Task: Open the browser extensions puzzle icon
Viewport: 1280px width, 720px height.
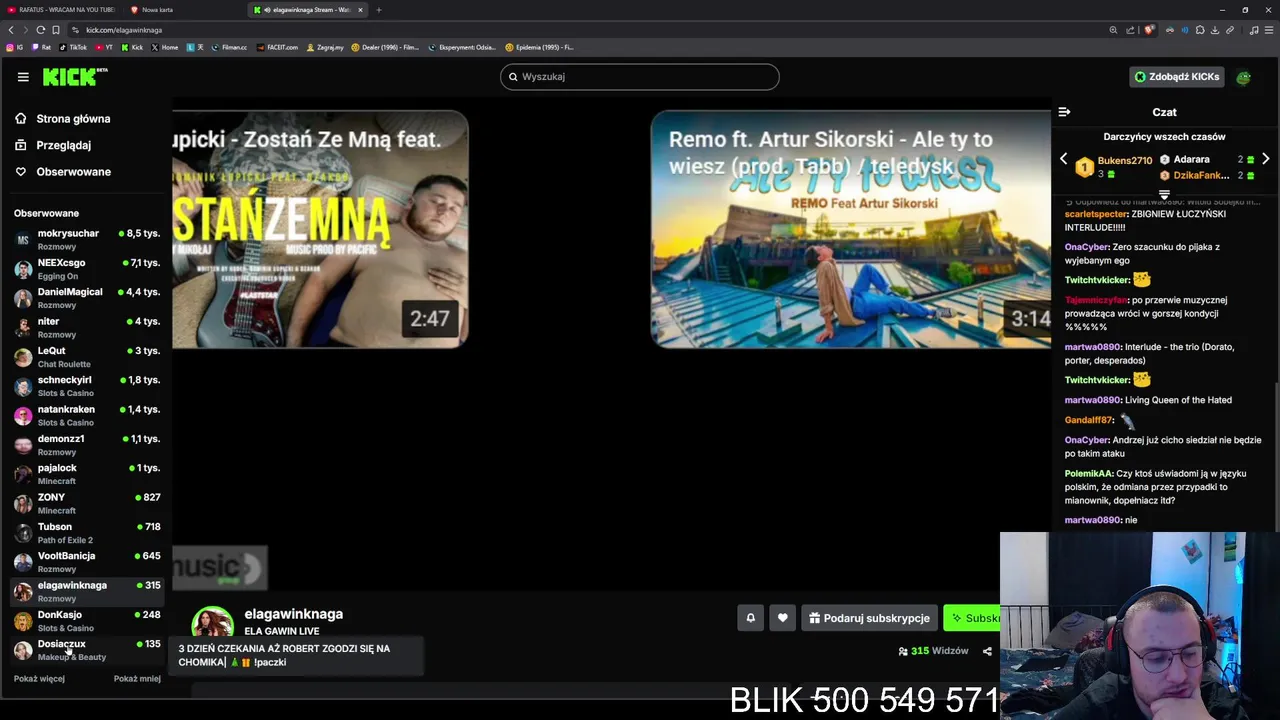Action: (x=1200, y=30)
